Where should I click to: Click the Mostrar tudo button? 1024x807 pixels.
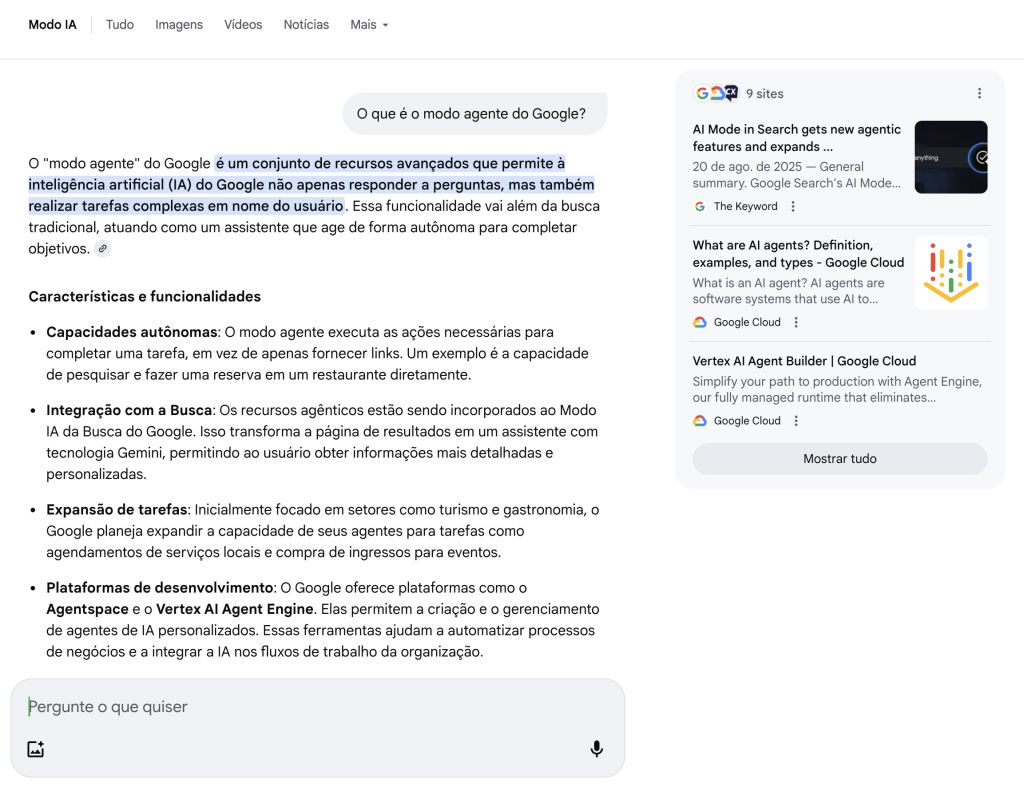click(839, 459)
